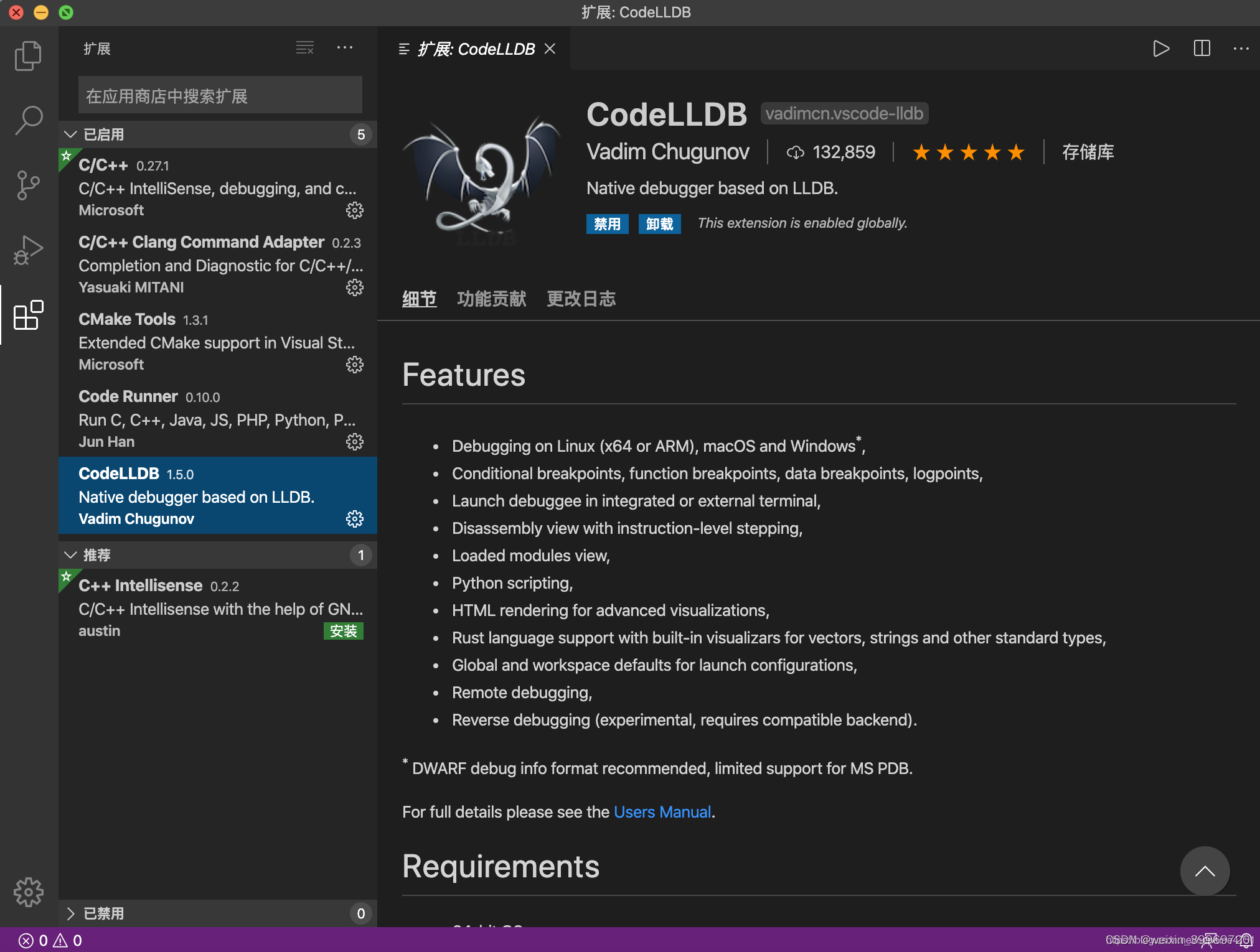Clear the extensions search results icon
1260x952 pixels.
[304, 48]
